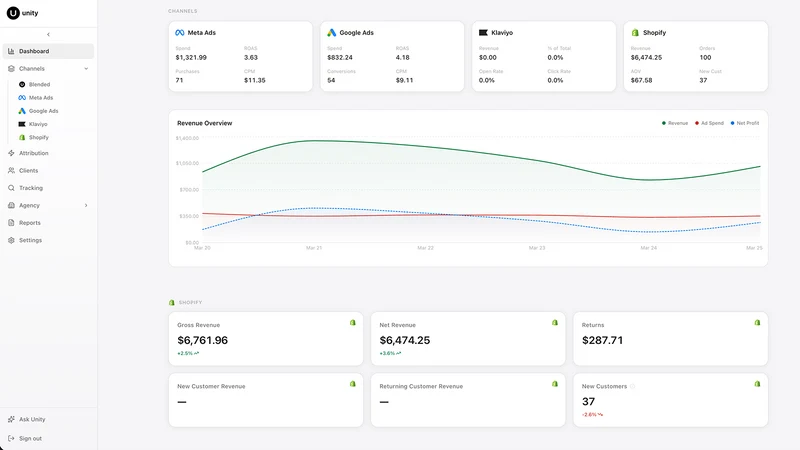Open the Dashboard menu item
The image size is (800, 450).
pyautogui.click(x=48, y=51)
